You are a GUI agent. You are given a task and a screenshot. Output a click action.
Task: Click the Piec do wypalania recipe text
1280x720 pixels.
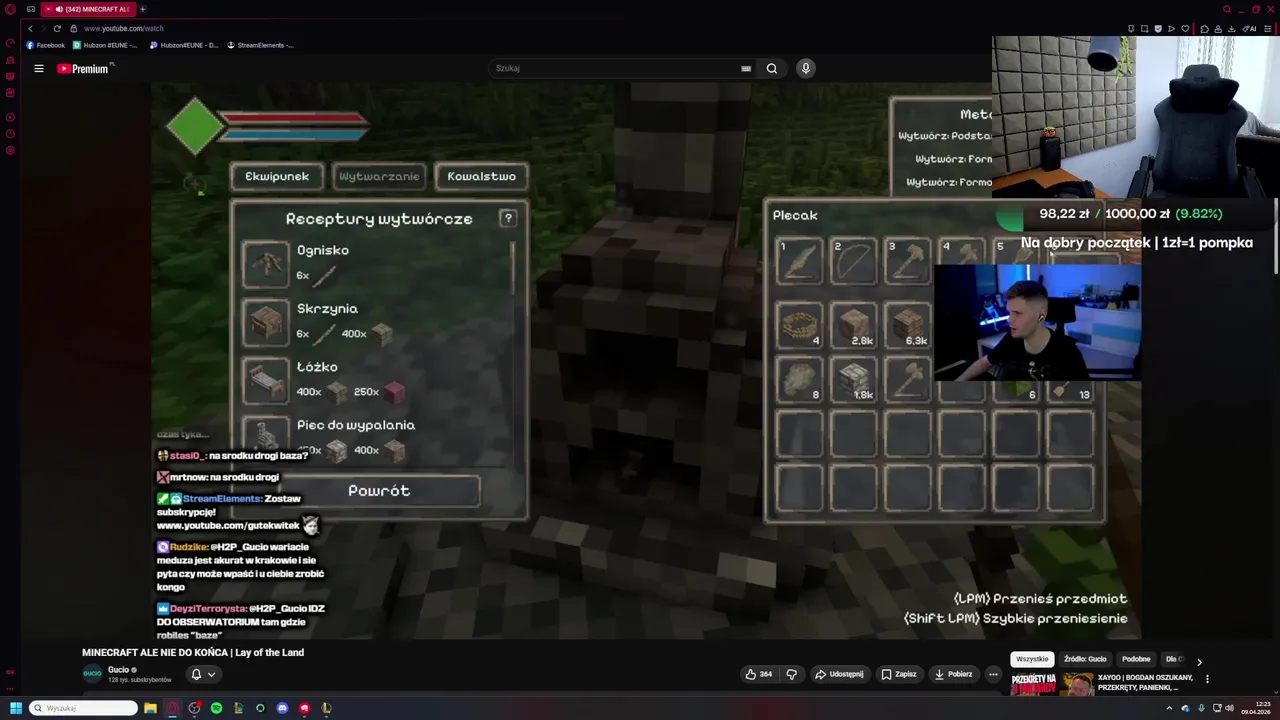(356, 425)
